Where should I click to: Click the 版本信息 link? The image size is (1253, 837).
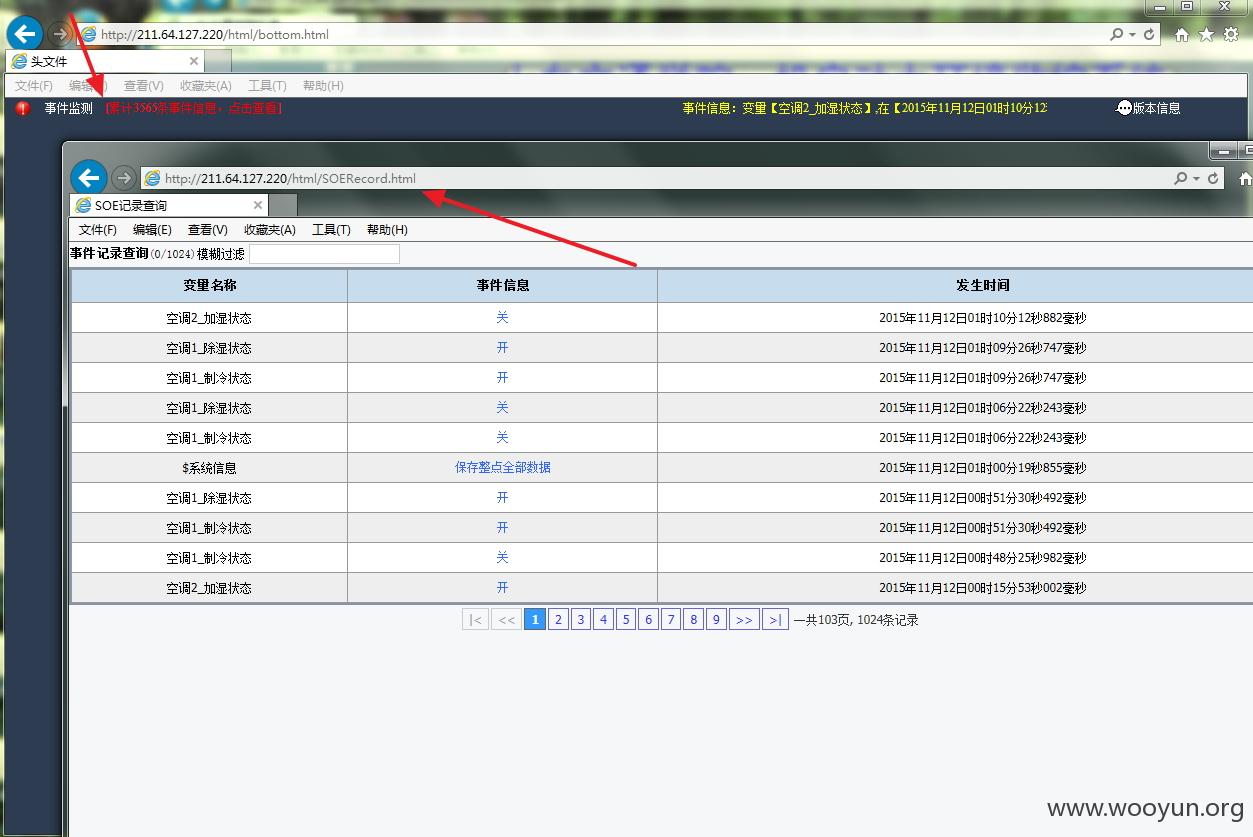coord(1157,108)
